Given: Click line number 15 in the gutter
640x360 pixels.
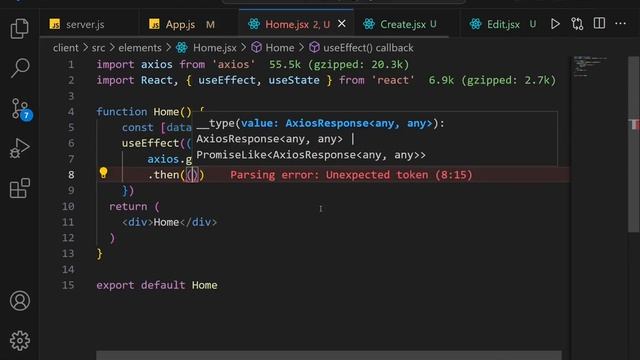Looking at the screenshot, I should coord(68,285).
